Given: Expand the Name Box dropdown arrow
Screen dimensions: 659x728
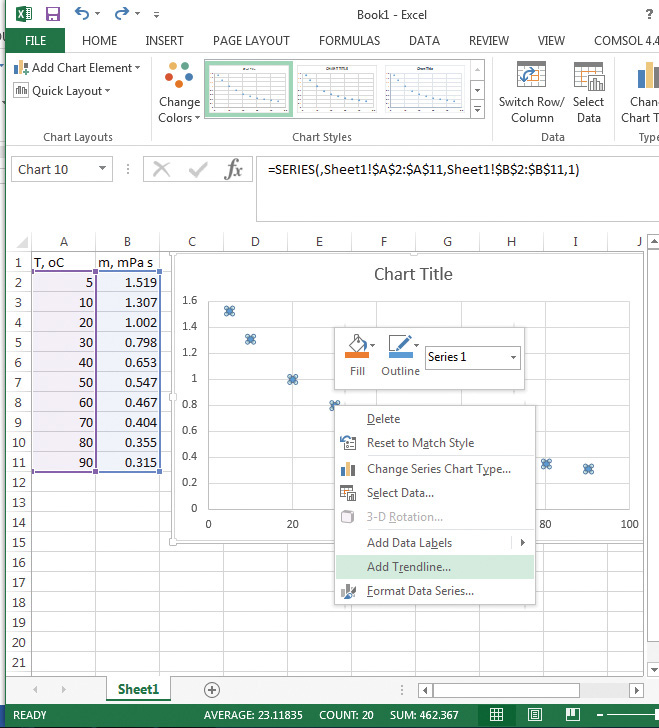Looking at the screenshot, I should tap(102, 169).
